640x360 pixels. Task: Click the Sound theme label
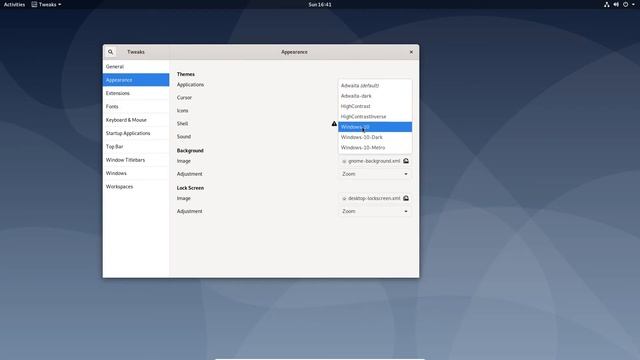(x=184, y=137)
